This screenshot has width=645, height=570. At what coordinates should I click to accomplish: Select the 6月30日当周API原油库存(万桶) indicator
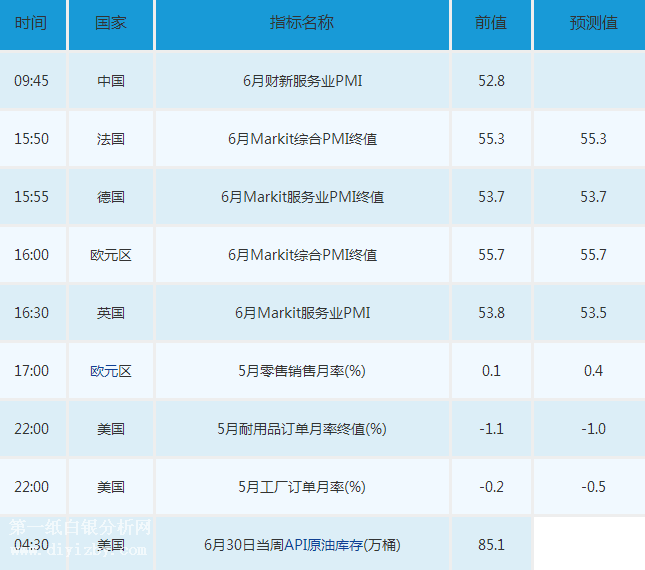click(302, 545)
